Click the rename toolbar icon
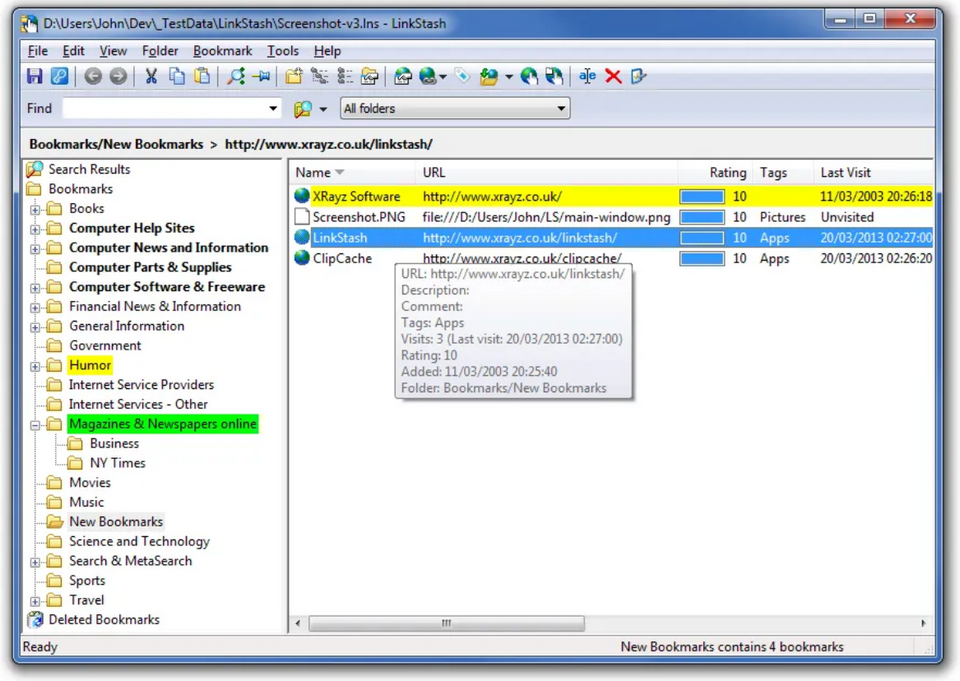Screen dimensions: 960x681 [587, 76]
